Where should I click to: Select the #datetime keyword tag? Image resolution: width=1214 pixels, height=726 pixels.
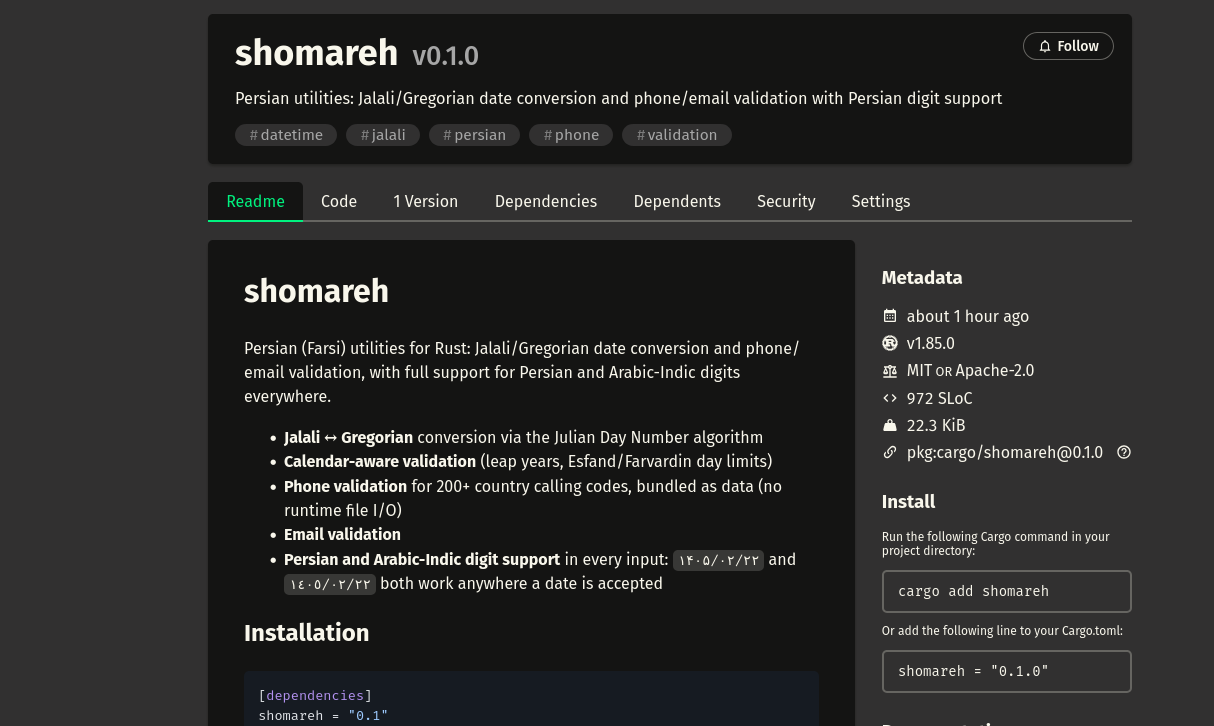pos(286,135)
